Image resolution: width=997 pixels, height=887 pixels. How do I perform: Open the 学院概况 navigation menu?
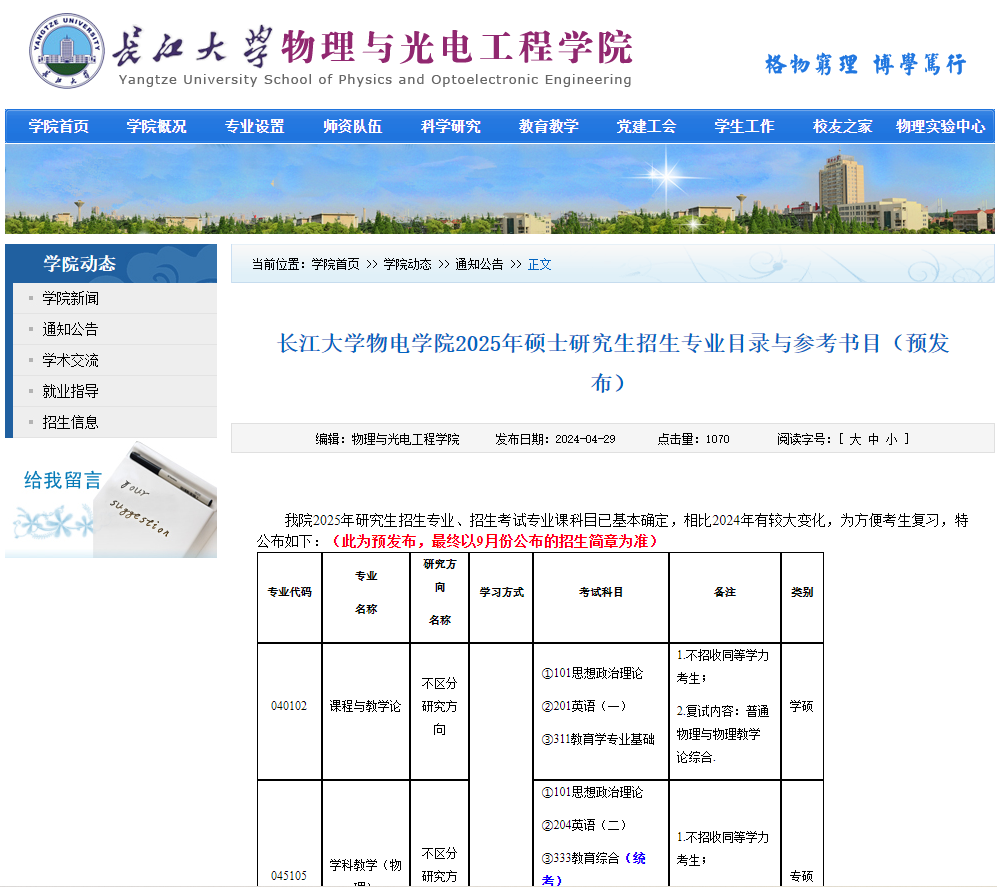[x=156, y=127]
